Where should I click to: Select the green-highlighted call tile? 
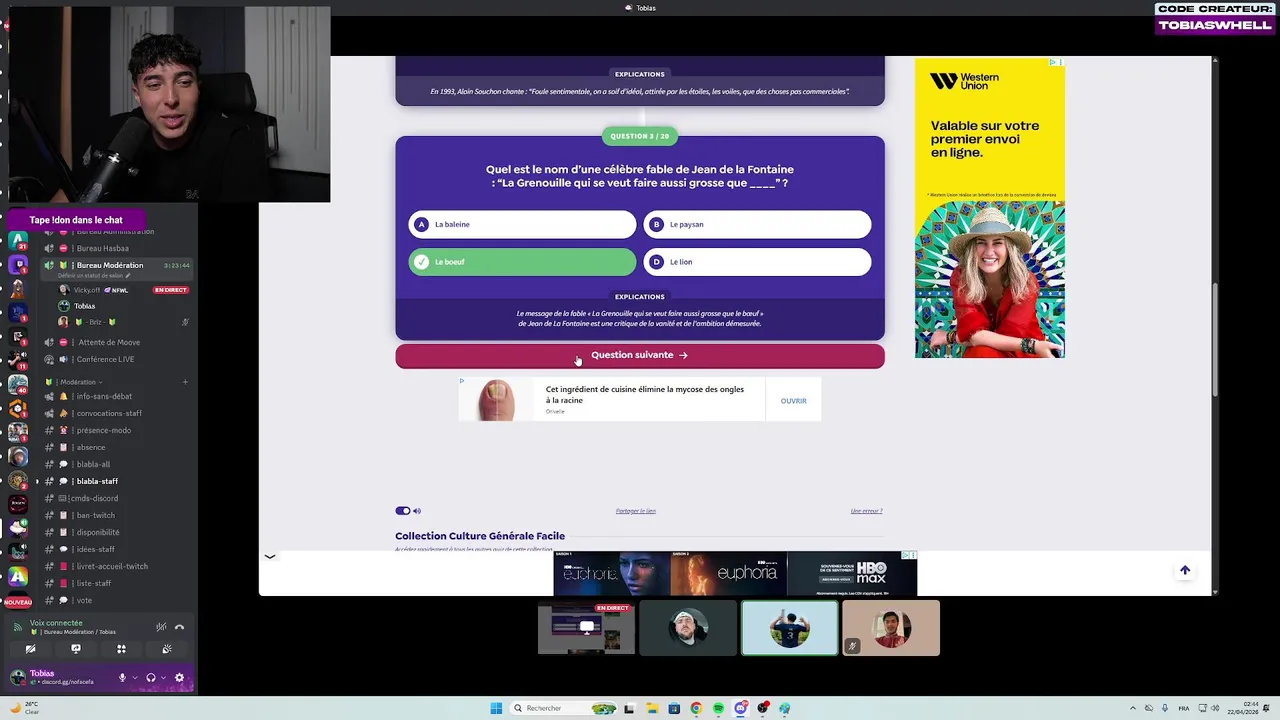[790, 628]
